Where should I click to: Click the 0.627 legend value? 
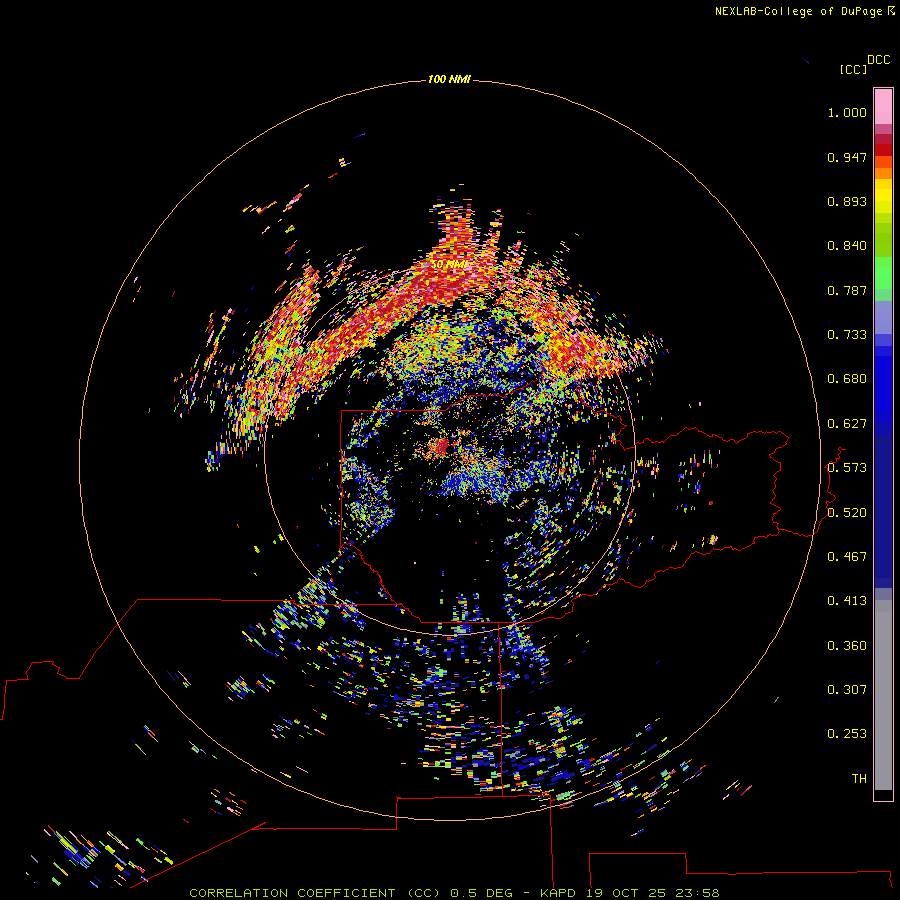coord(847,424)
